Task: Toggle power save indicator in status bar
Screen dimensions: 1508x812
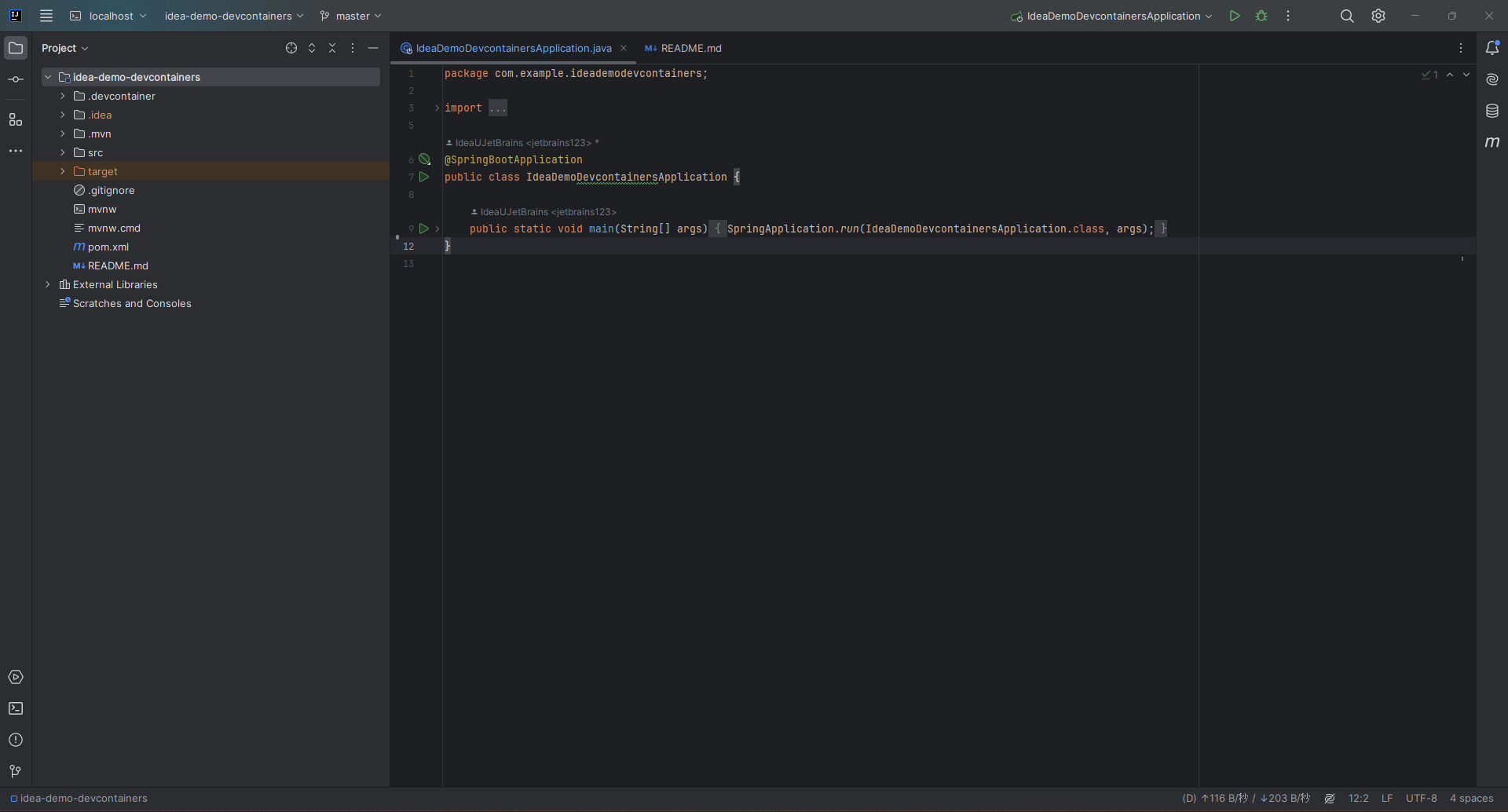Action: click(1330, 799)
